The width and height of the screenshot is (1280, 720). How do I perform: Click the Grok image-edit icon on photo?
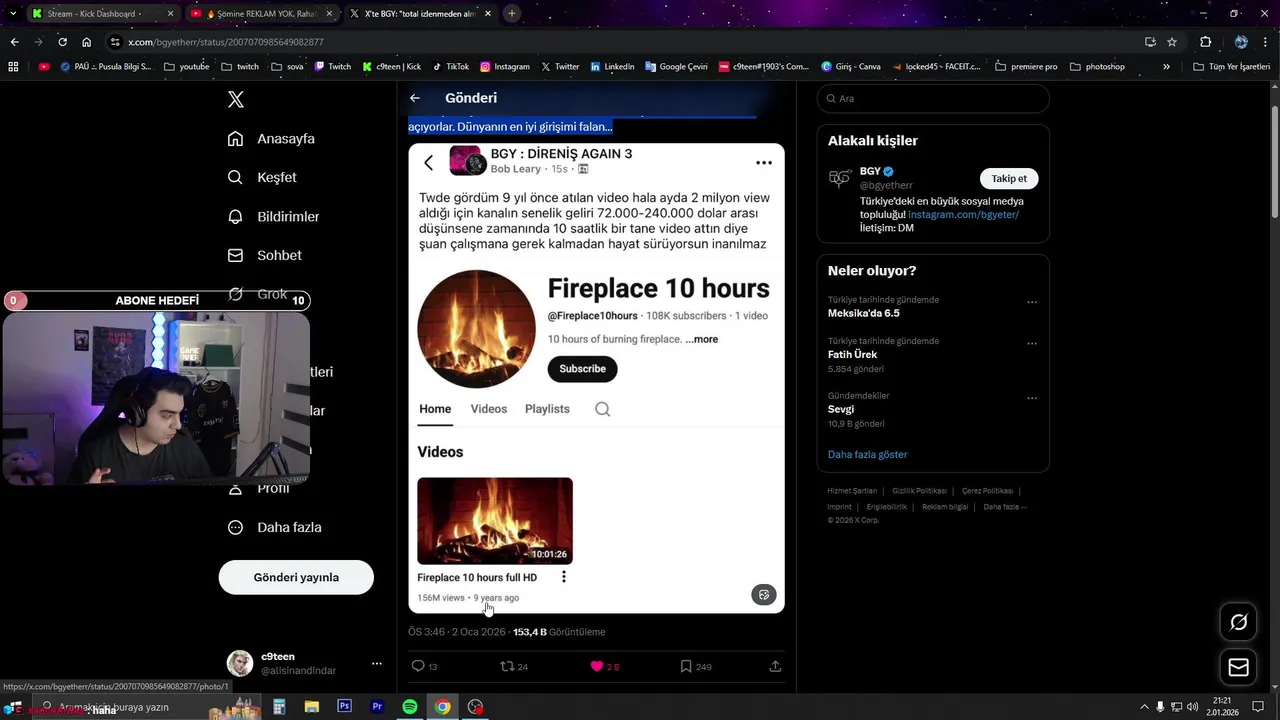coord(764,595)
